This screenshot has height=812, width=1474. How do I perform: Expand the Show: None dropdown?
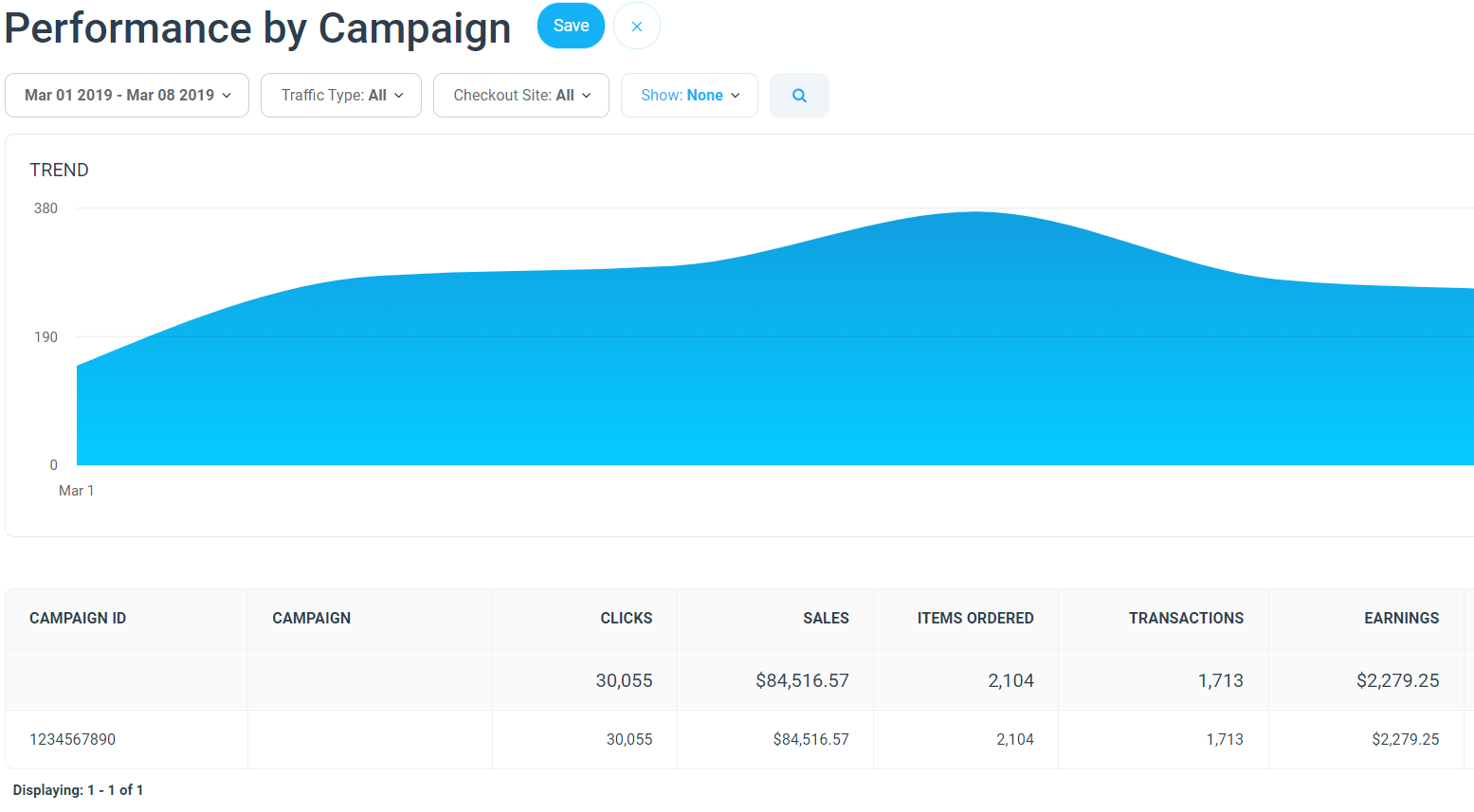pyautogui.click(x=689, y=96)
